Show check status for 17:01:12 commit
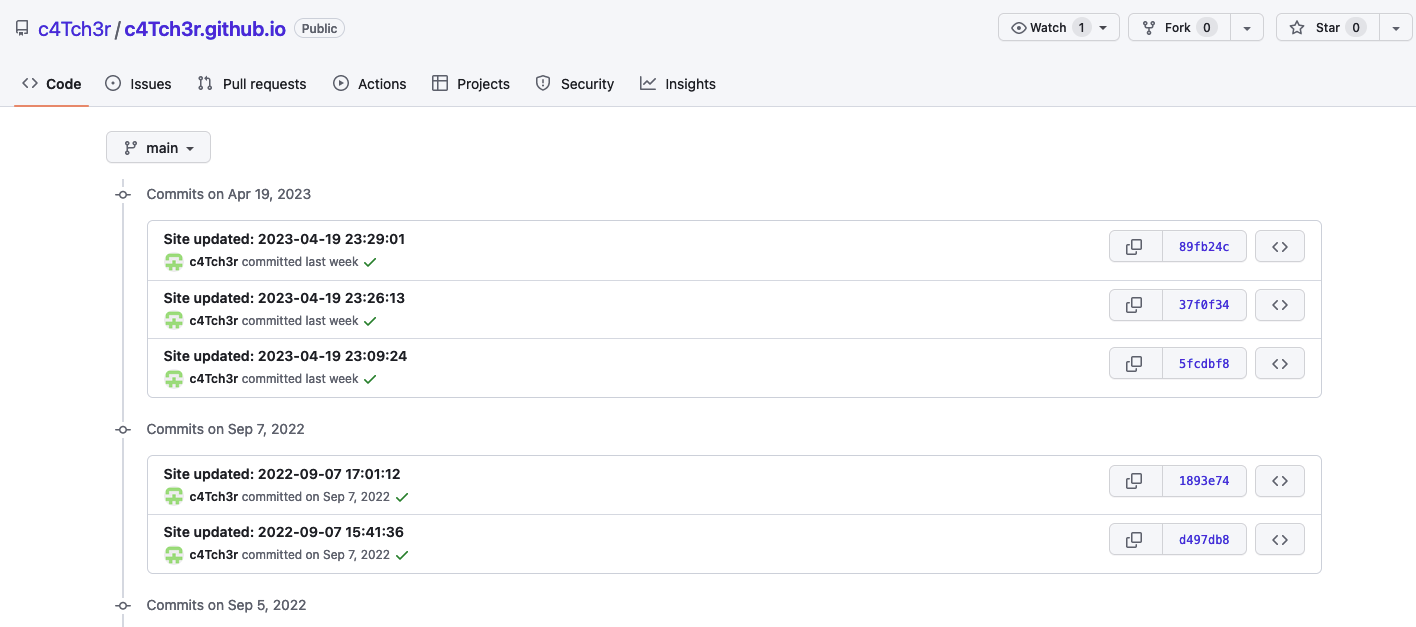Viewport: 1416px width, 627px height. (402, 497)
